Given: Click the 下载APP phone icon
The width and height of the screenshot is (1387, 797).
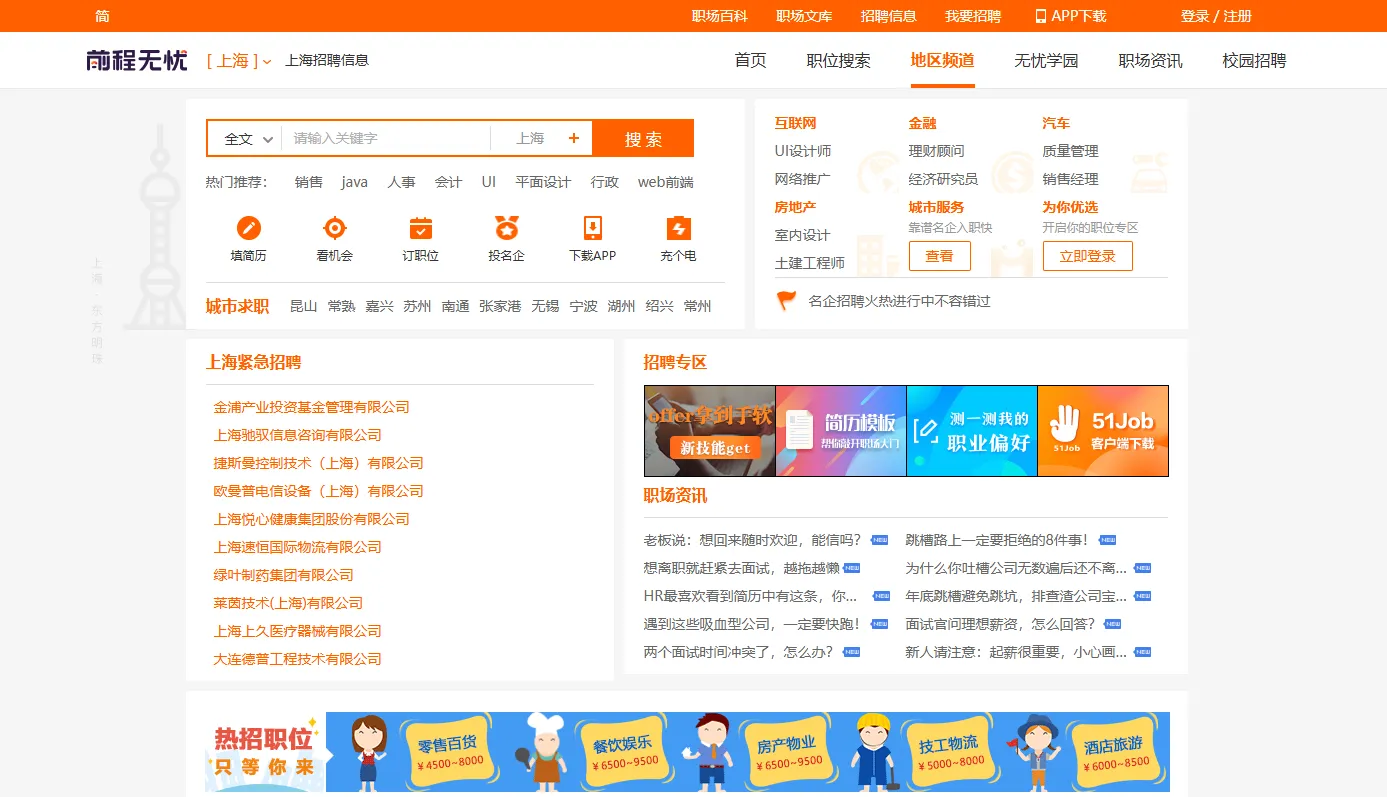Looking at the screenshot, I should pos(592,228).
